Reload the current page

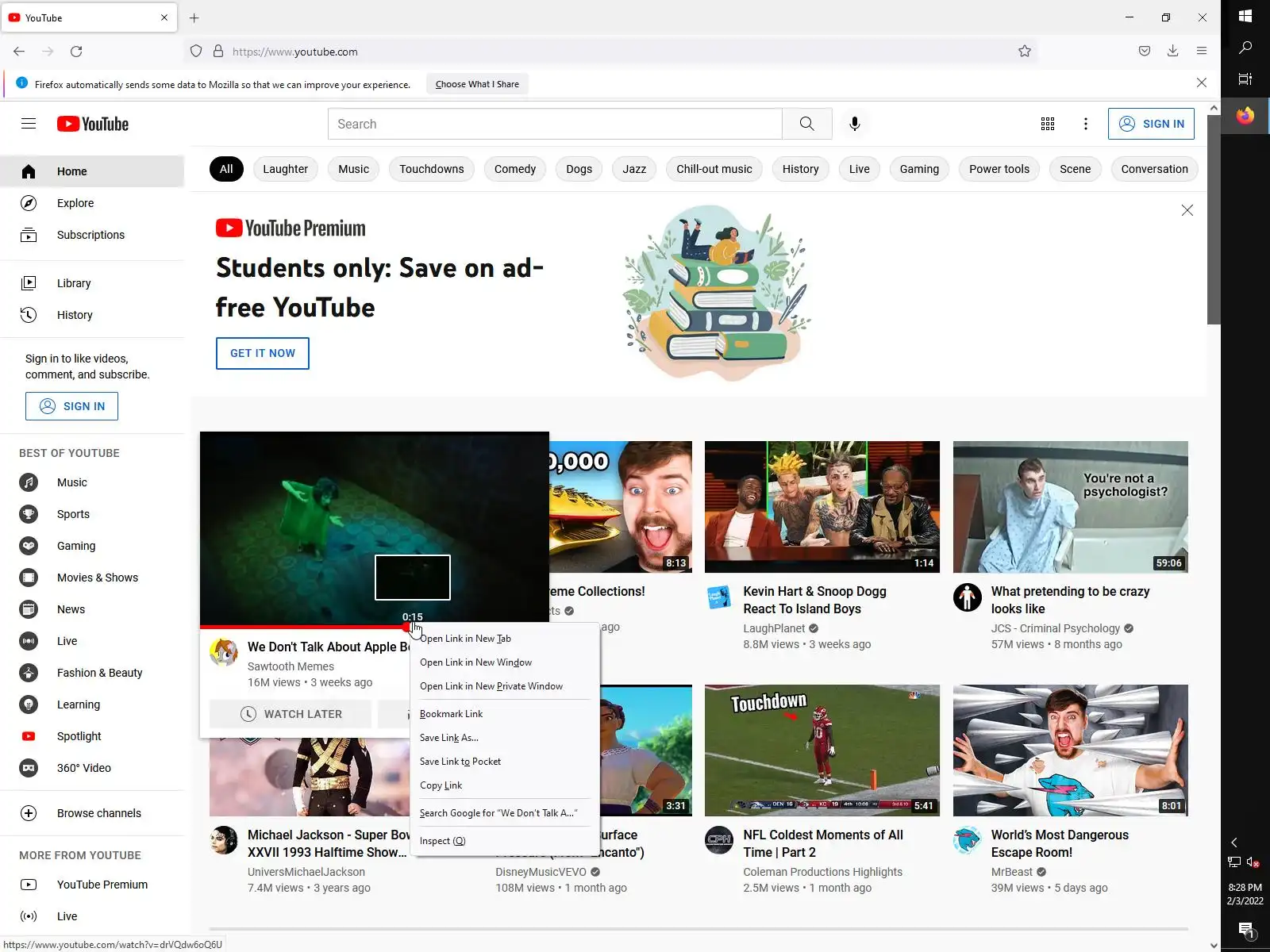click(x=76, y=52)
